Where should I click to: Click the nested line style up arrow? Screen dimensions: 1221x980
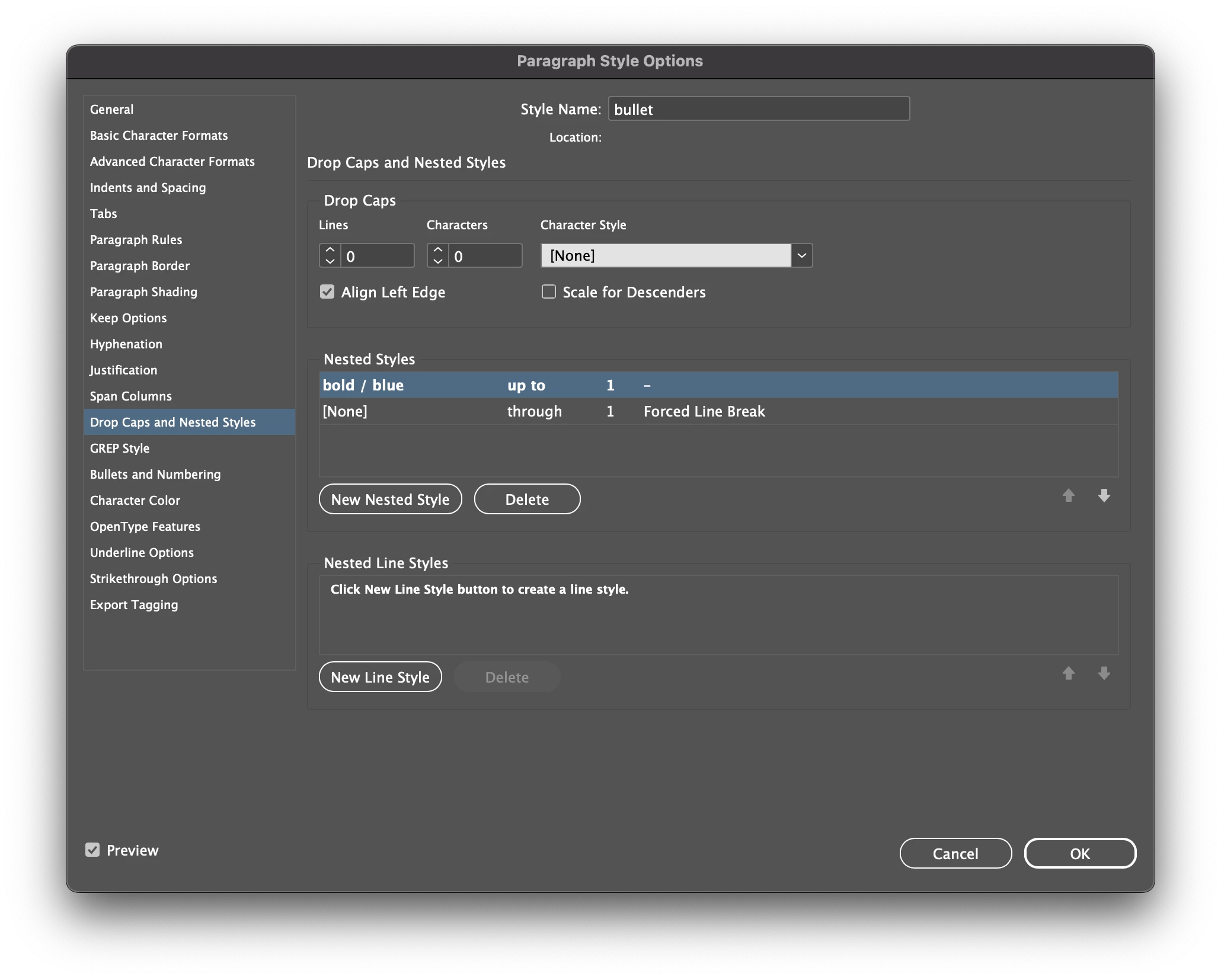click(x=1068, y=673)
